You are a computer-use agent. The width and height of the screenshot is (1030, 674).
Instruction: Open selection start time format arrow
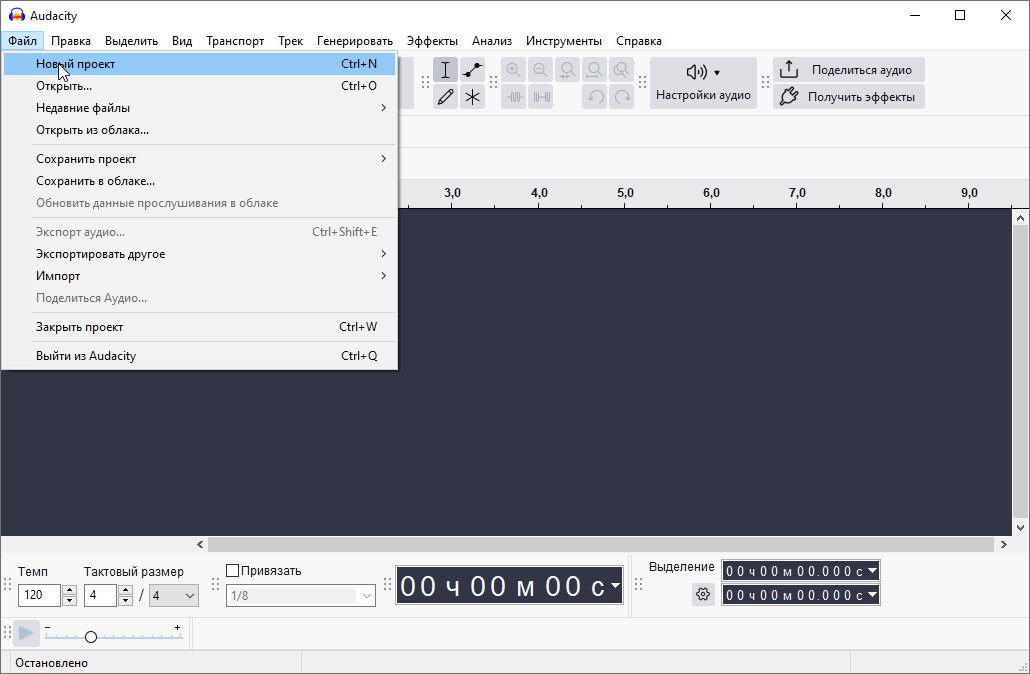[x=872, y=570]
